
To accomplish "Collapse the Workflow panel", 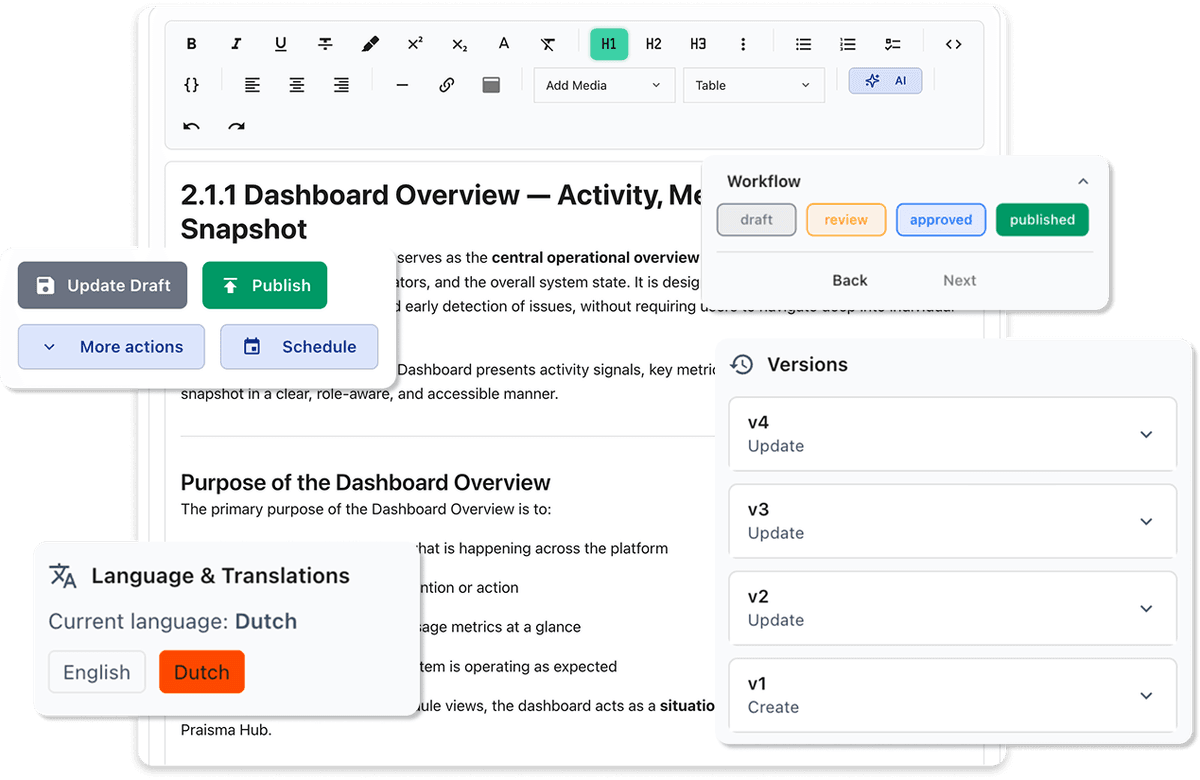I will point(1082,181).
